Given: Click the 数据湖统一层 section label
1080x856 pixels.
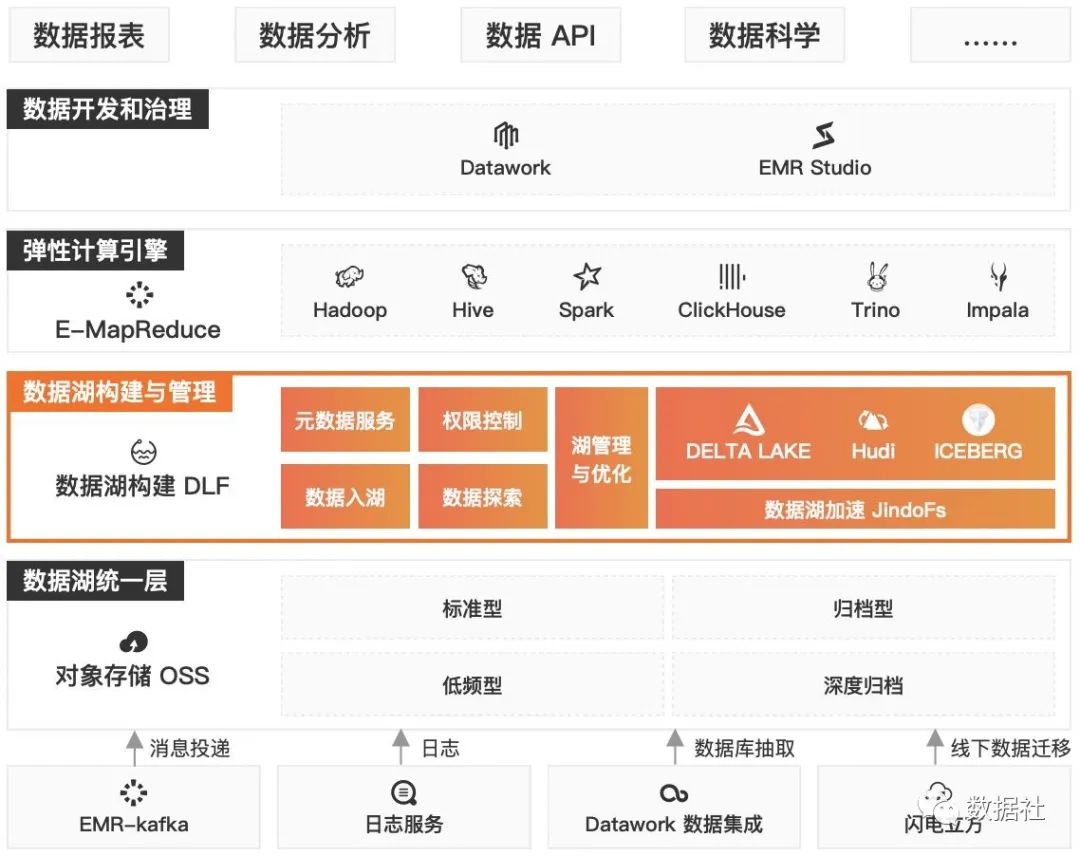Looking at the screenshot, I should [x=95, y=581].
